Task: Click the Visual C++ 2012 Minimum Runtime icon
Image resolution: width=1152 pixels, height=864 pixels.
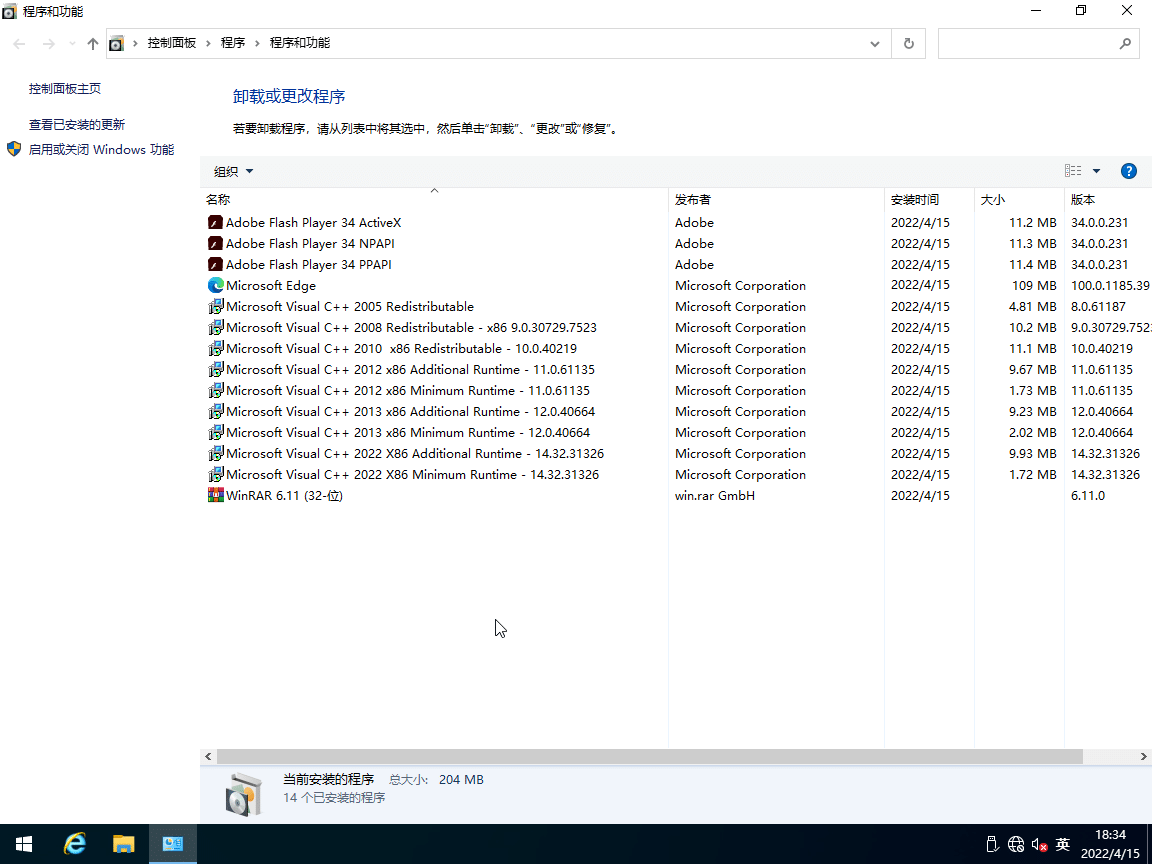Action: click(x=215, y=390)
